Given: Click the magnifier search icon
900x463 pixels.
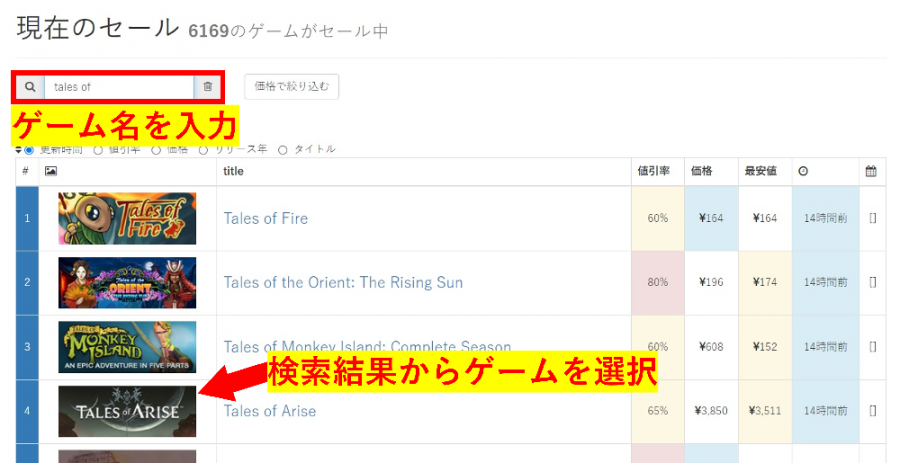Looking at the screenshot, I should [x=30, y=87].
